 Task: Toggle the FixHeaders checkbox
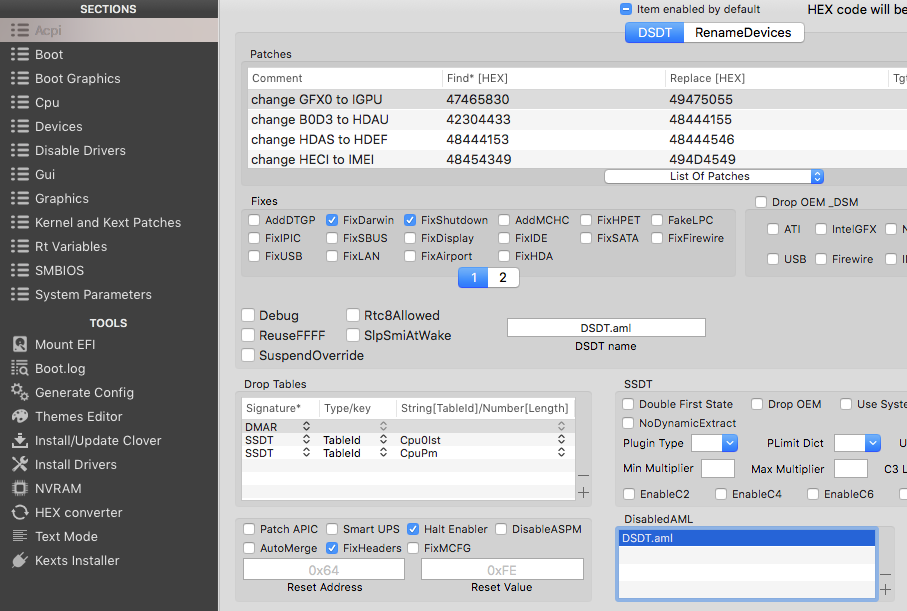coord(332,547)
